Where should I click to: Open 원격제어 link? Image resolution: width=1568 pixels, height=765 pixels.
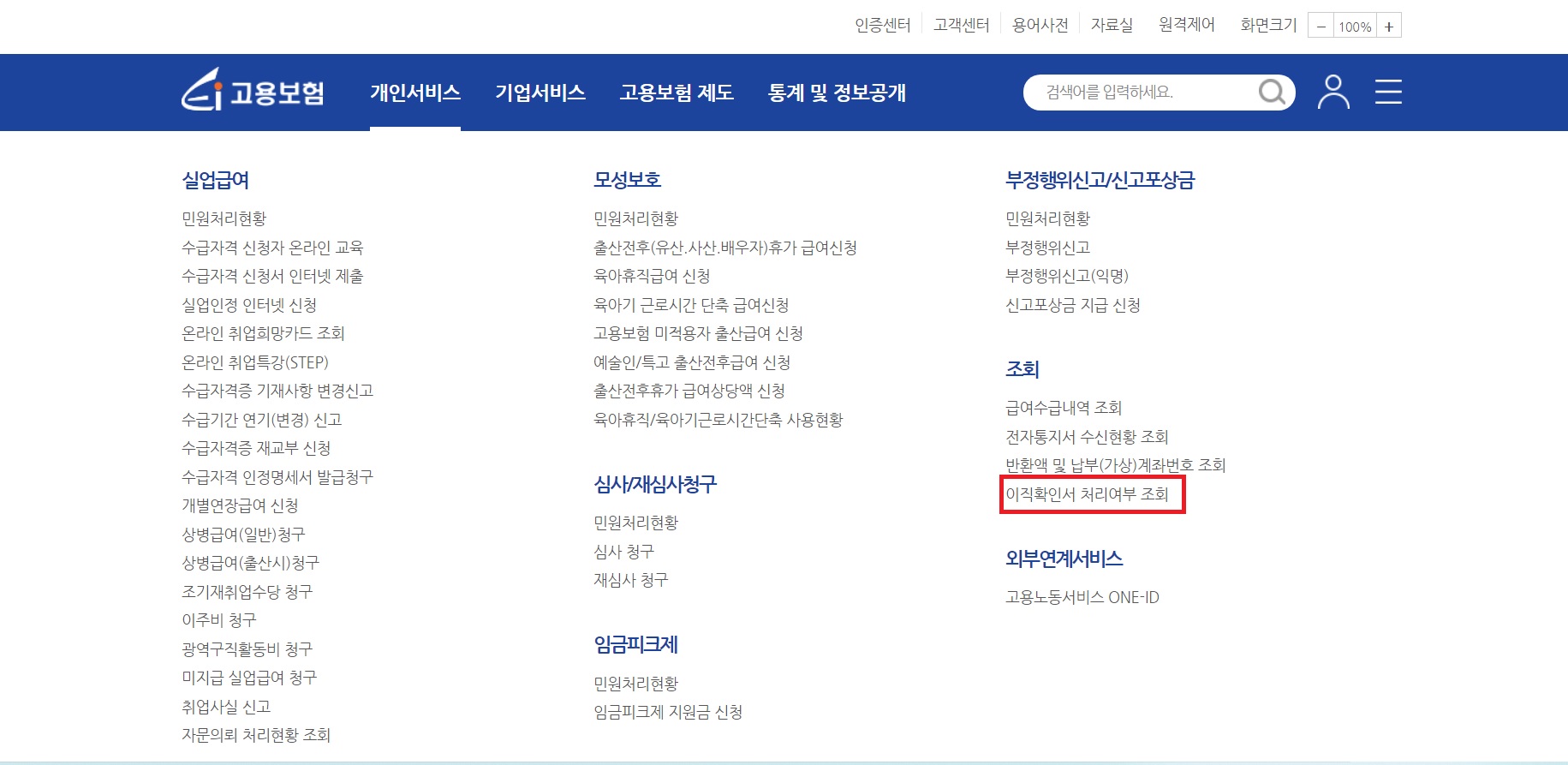click(1186, 26)
